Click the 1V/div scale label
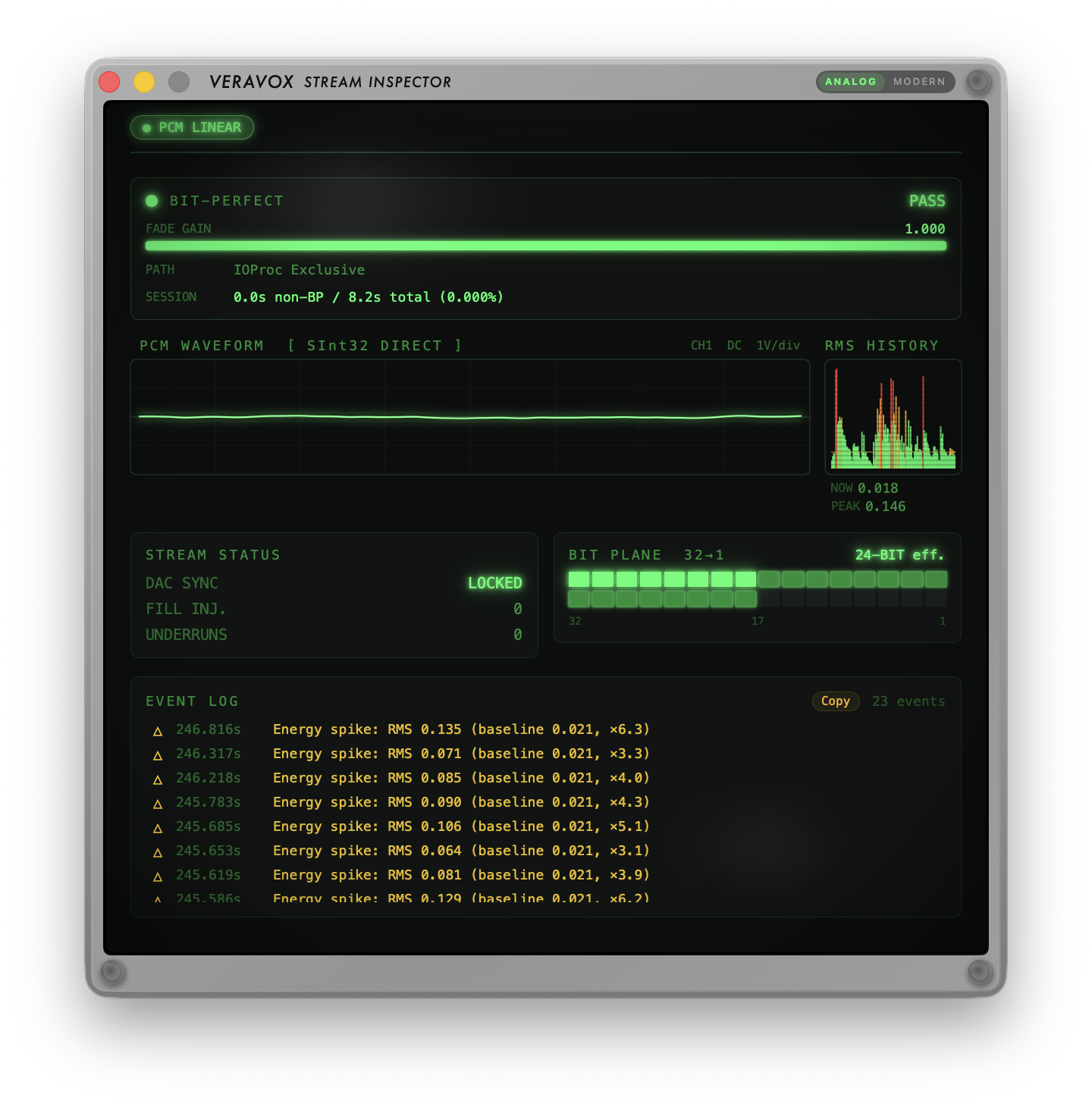 pyautogui.click(x=778, y=346)
